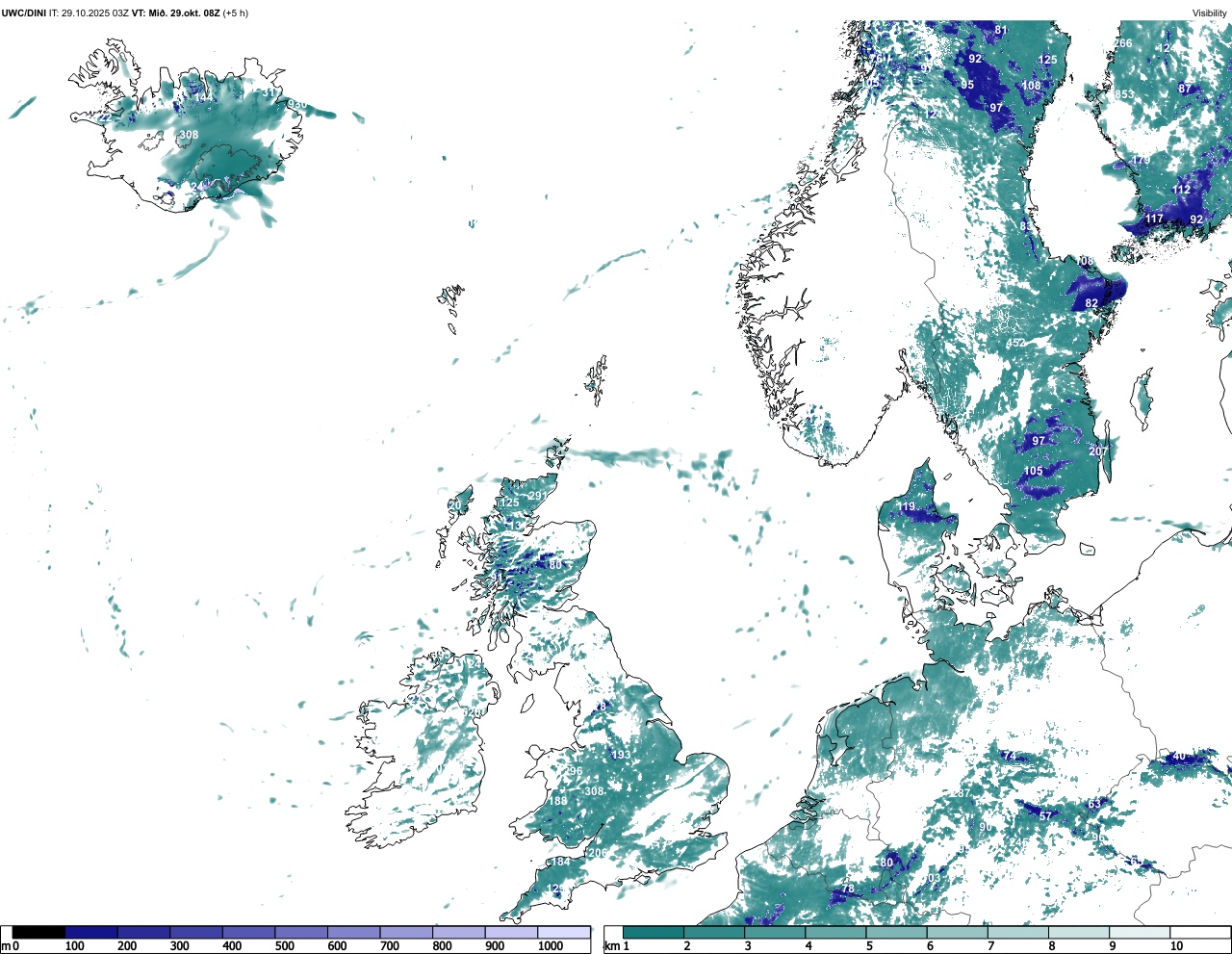This screenshot has height=954, width=1232.
Task: Click the 452 value in central Sweden
Action: [1015, 343]
